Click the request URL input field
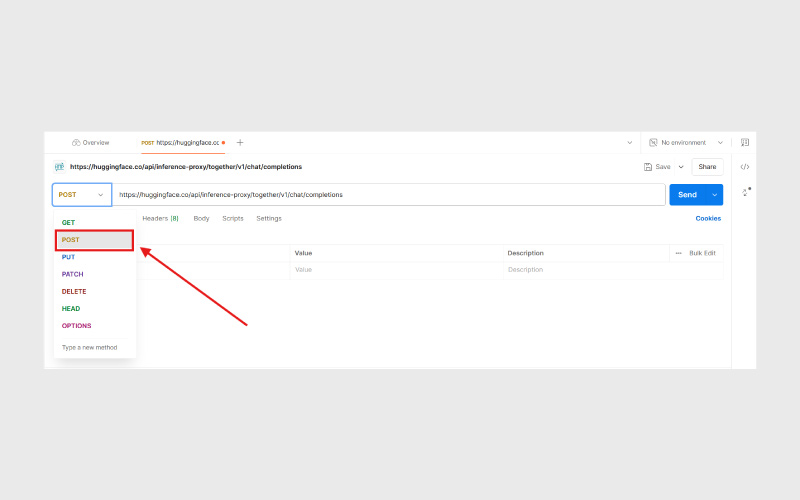Viewport: 800px width, 500px height. pyautogui.click(x=388, y=195)
